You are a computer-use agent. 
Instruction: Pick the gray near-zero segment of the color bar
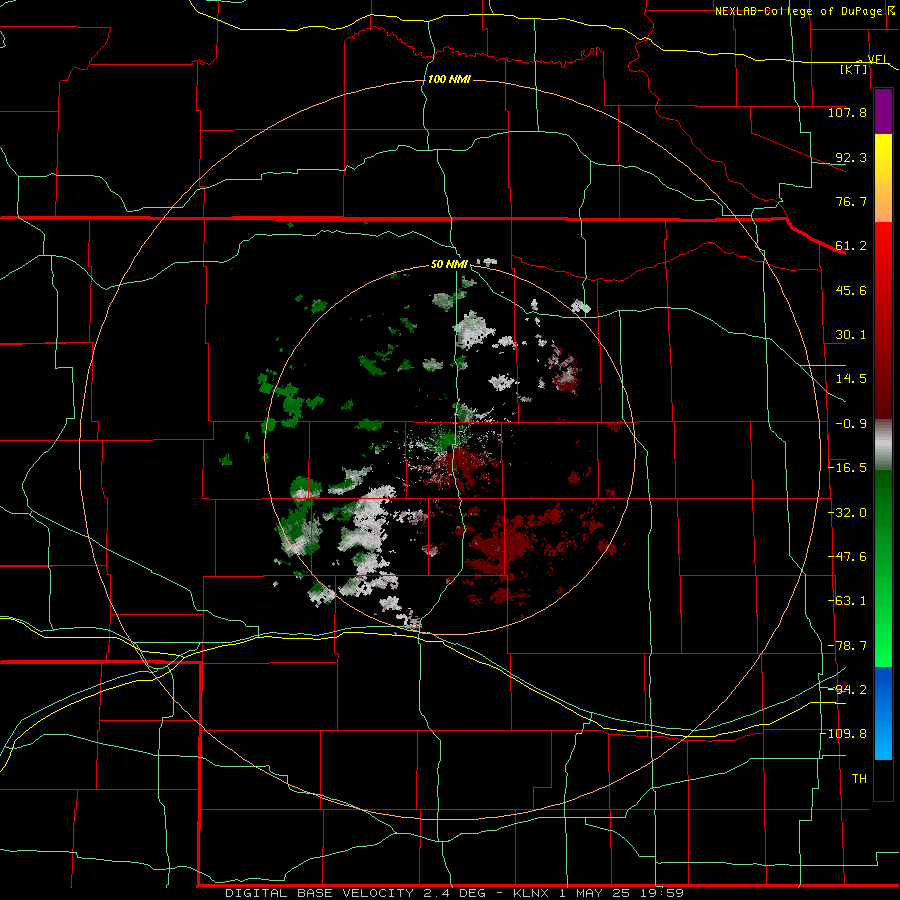pos(883,445)
